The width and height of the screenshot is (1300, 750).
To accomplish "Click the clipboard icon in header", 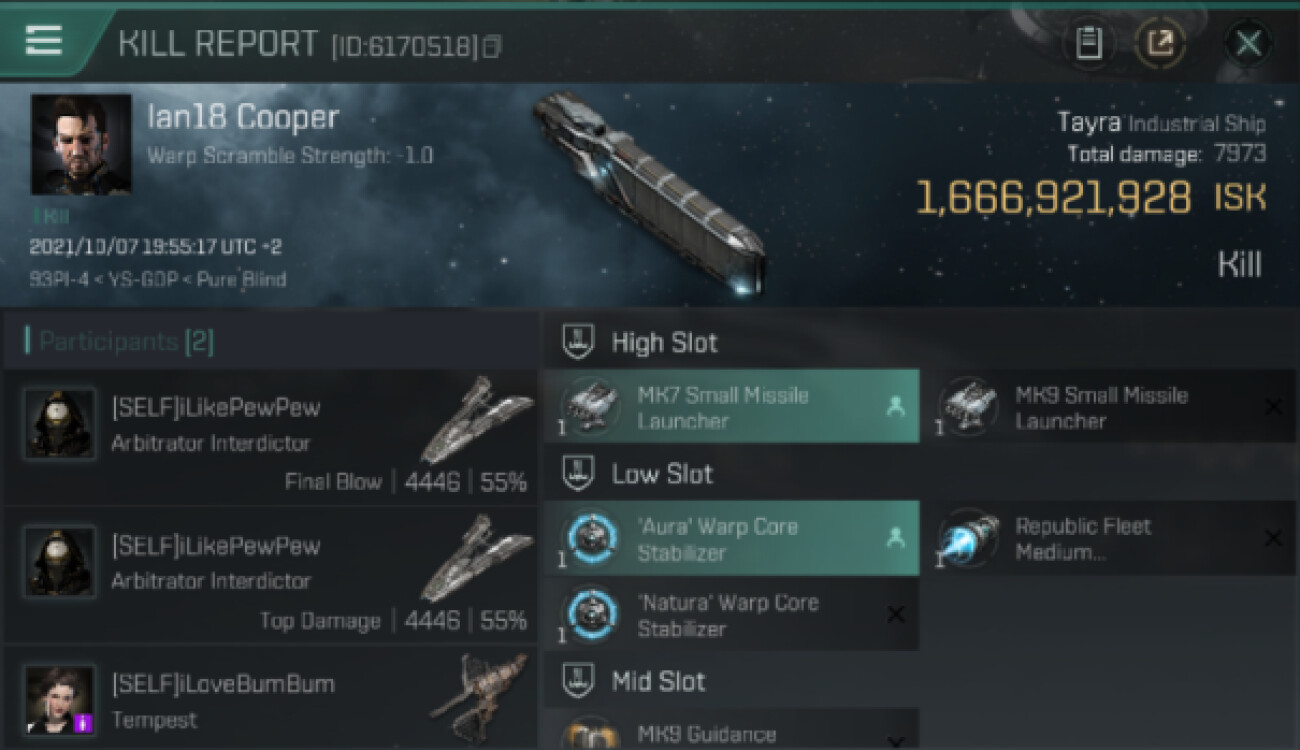I will (1089, 43).
